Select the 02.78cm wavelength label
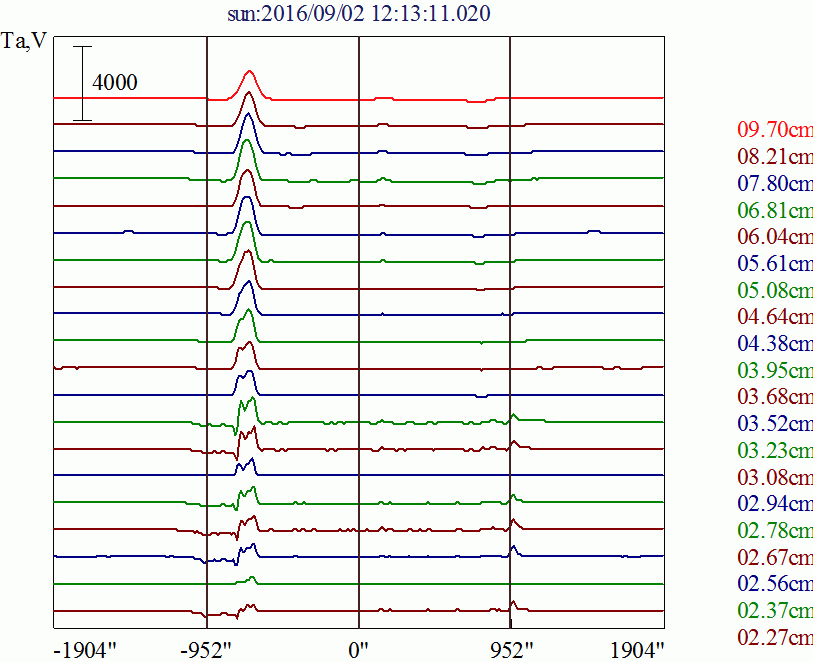Screen dimensions: 813x662 pyautogui.click(x=775, y=530)
